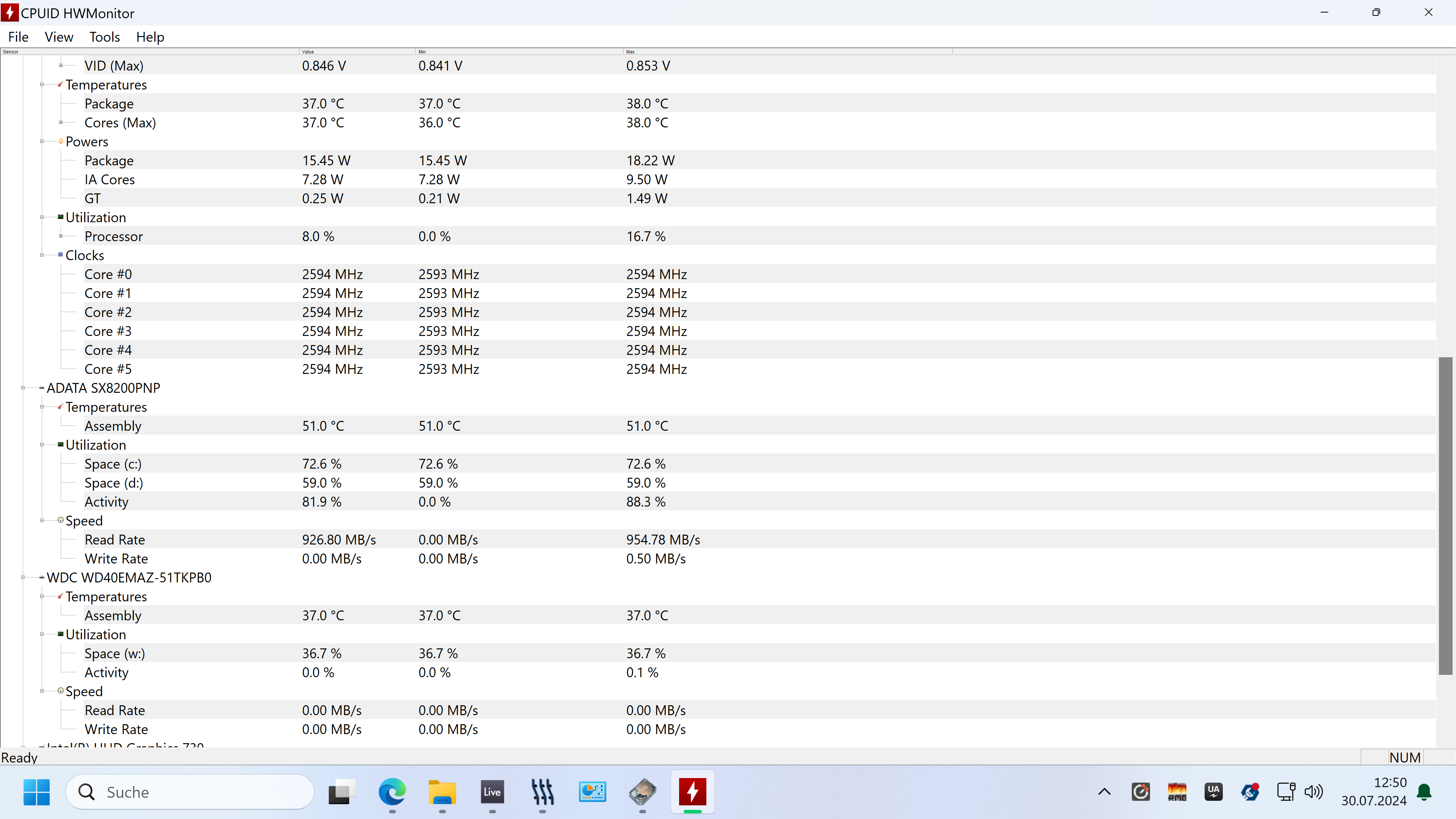Collapse the ADATA SX8200PNP tree node
Viewport: 1456px width, 819px height.
(x=23, y=388)
